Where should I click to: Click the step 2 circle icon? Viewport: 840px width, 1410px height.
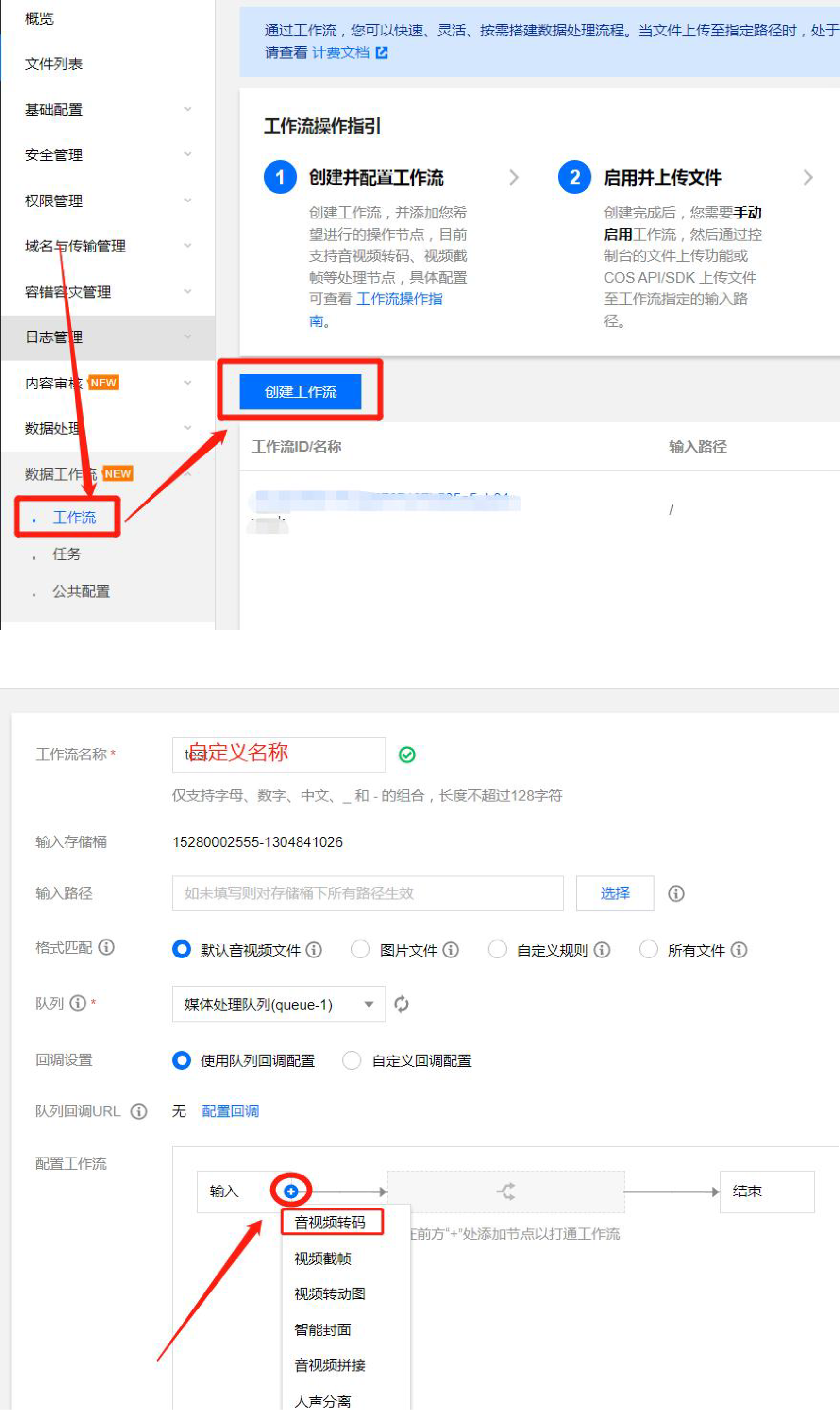click(574, 177)
